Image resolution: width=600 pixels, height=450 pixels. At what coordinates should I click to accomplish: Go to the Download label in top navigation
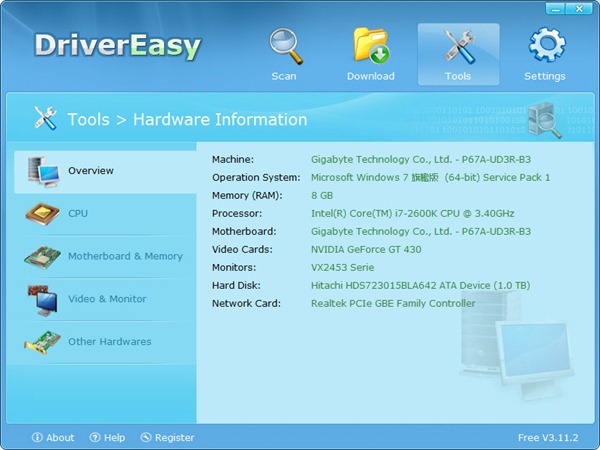click(x=371, y=76)
